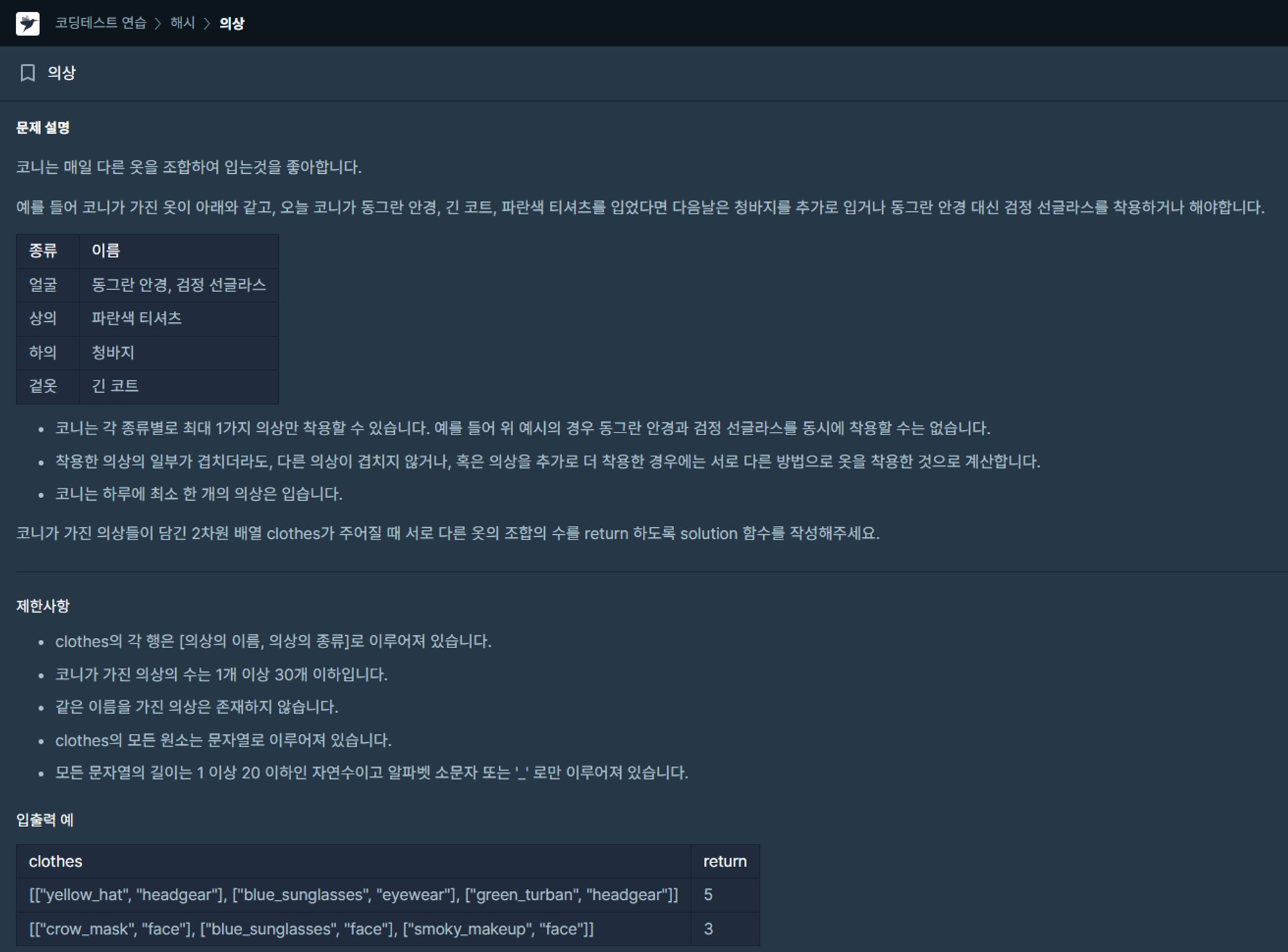1288x952 pixels.
Task: Select the 종류 table header cell
Action: 48,251
